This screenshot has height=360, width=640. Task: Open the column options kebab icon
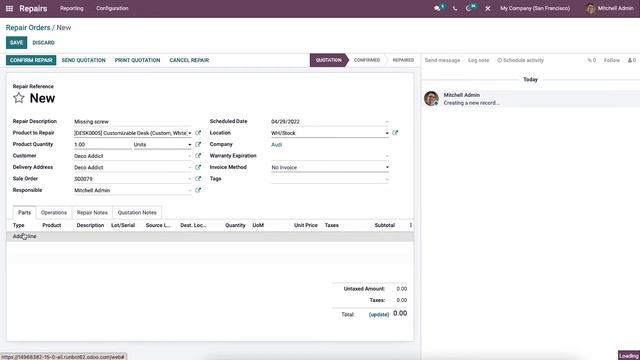[411, 225]
